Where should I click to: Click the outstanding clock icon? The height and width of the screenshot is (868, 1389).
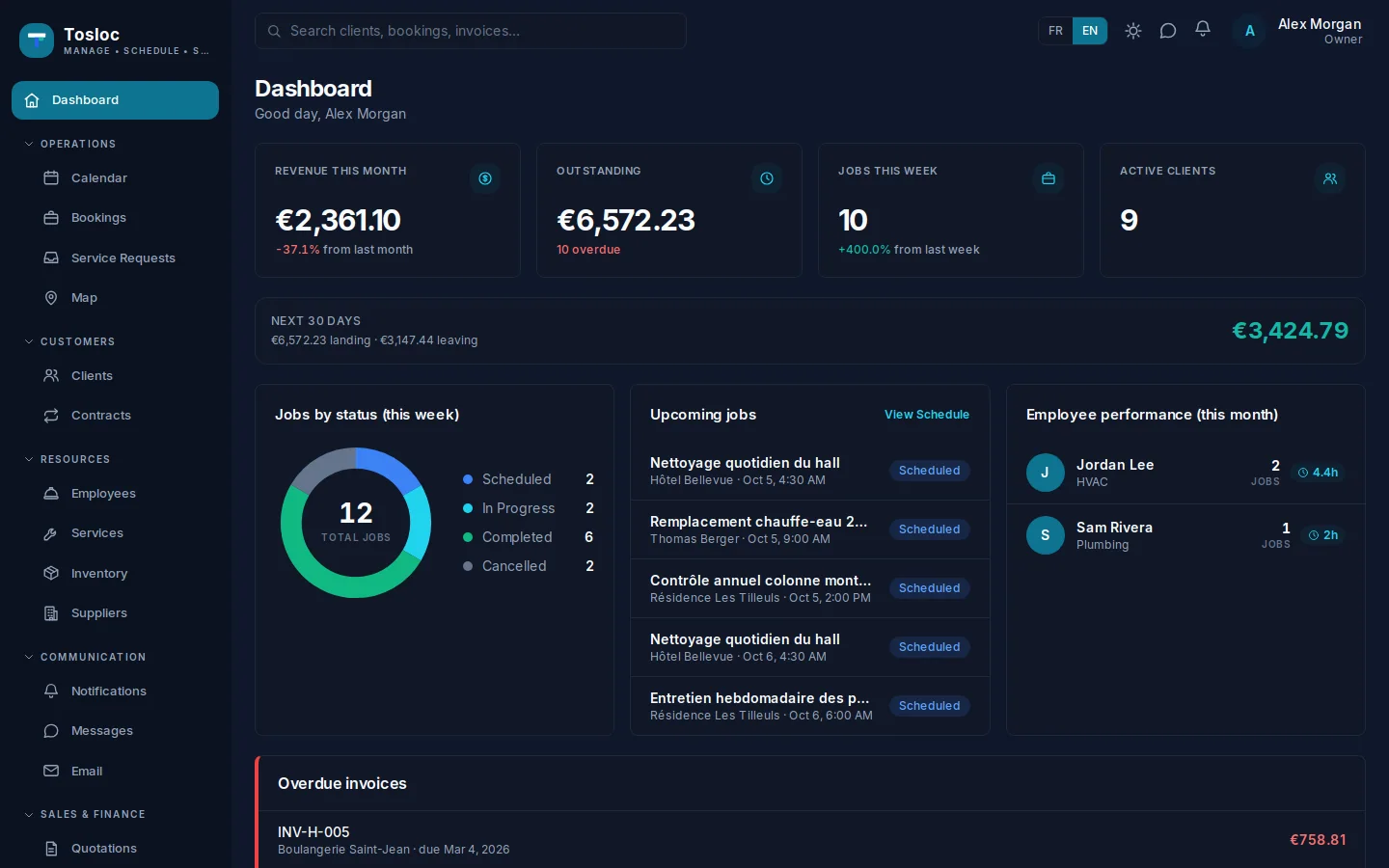(767, 178)
